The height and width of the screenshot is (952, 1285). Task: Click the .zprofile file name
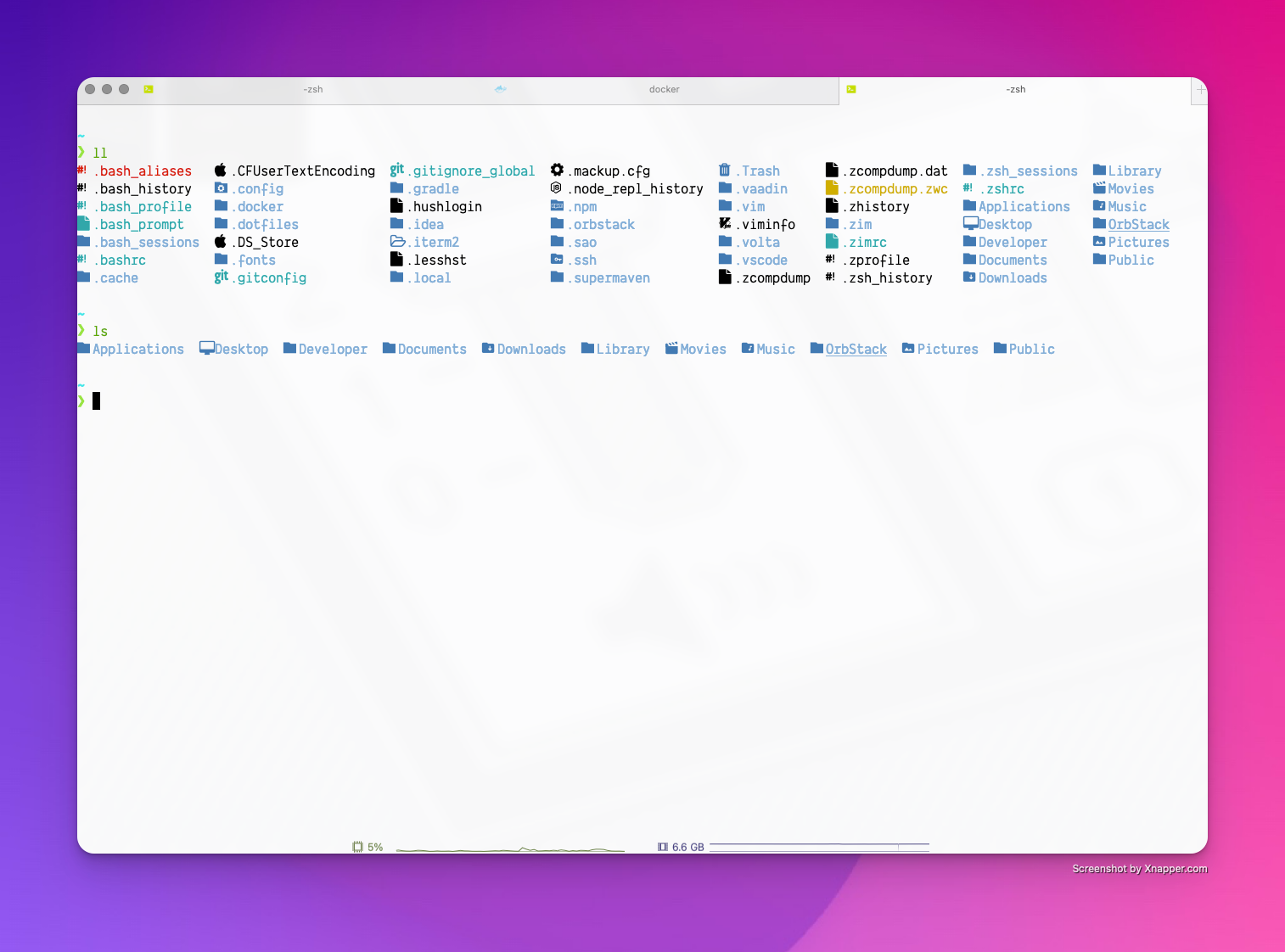[x=876, y=260]
